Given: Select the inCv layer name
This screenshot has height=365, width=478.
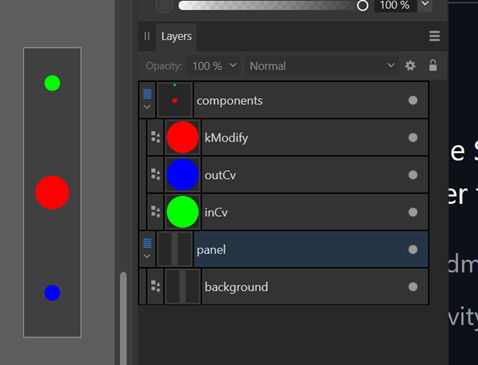Looking at the screenshot, I should 216,212.
